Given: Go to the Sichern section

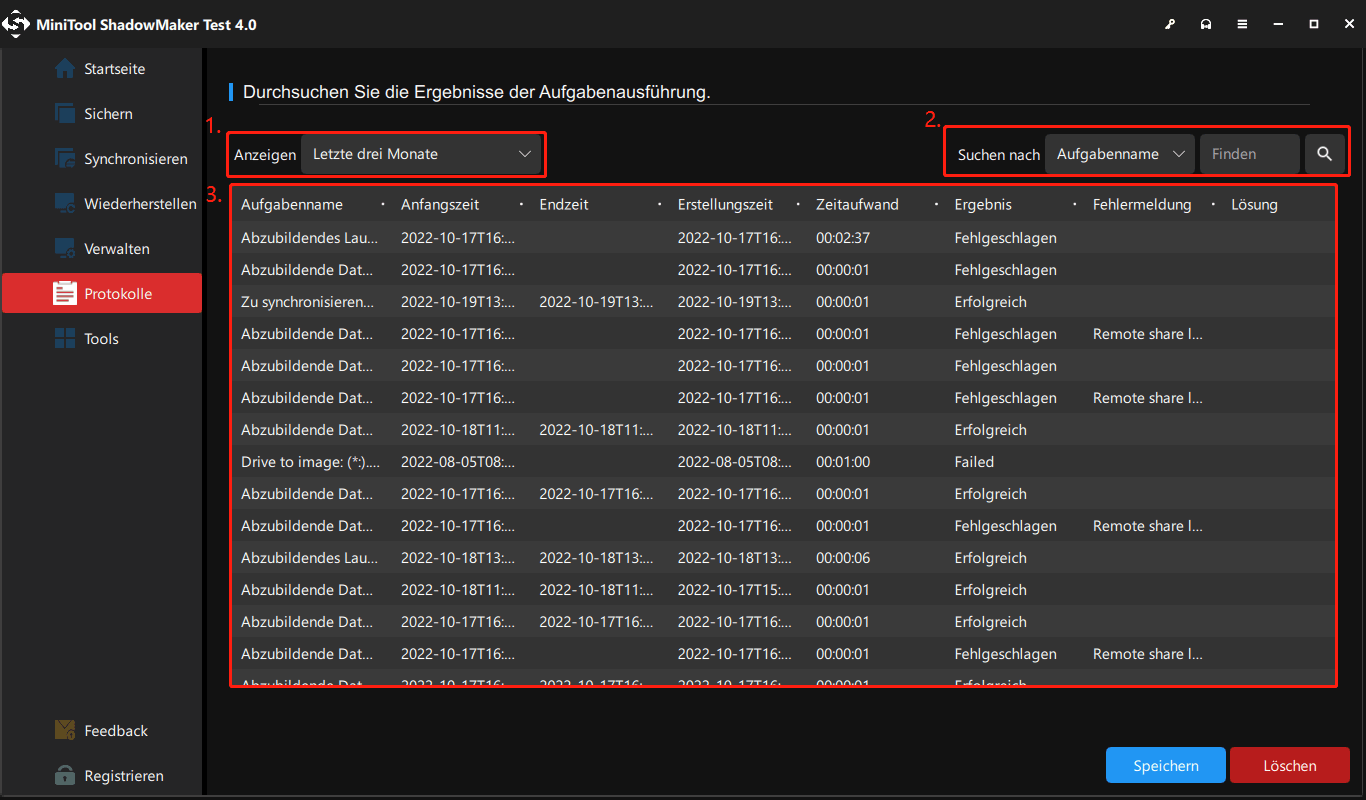Looking at the screenshot, I should point(101,114).
